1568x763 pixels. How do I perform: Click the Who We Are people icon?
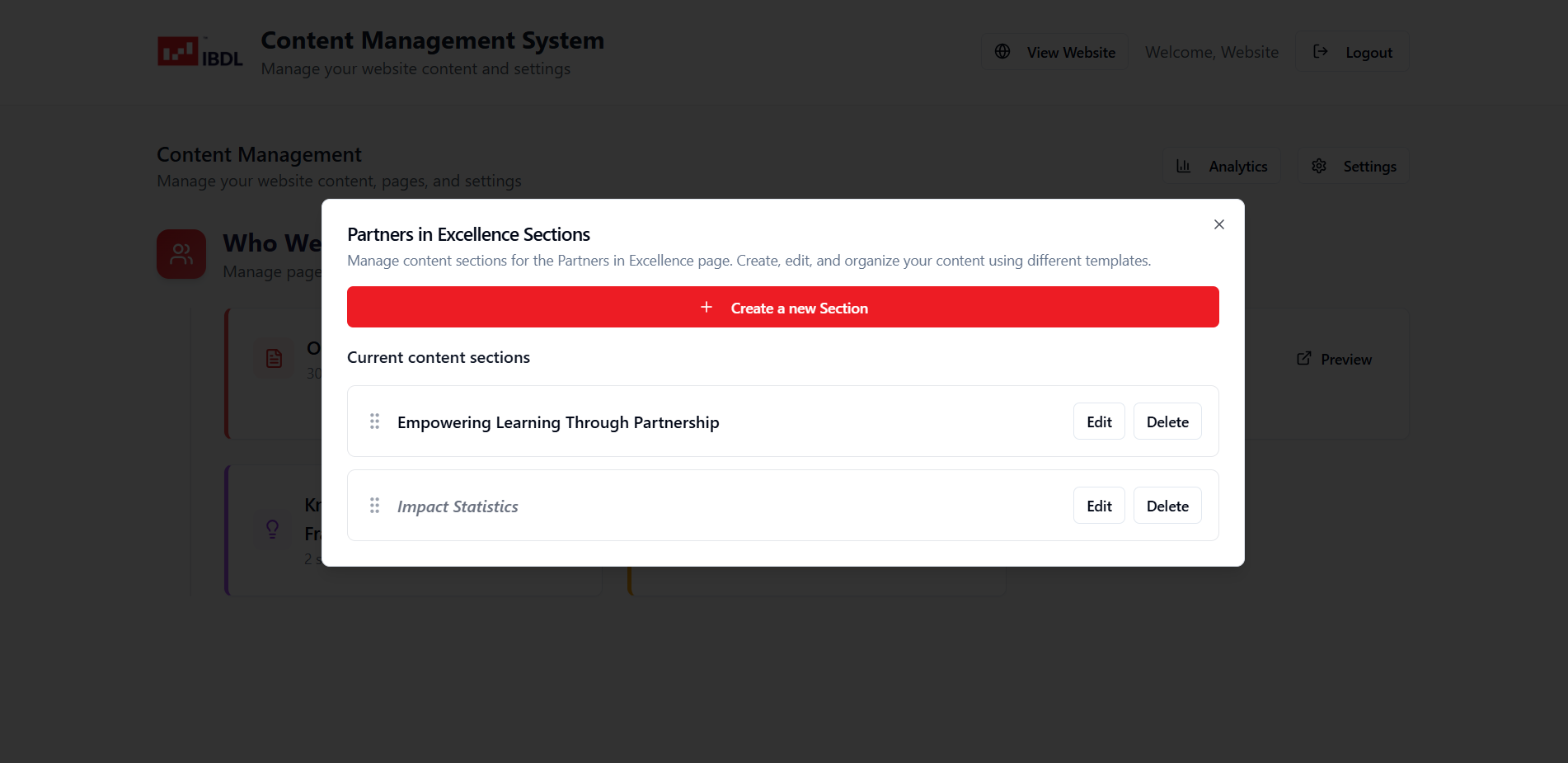181,254
